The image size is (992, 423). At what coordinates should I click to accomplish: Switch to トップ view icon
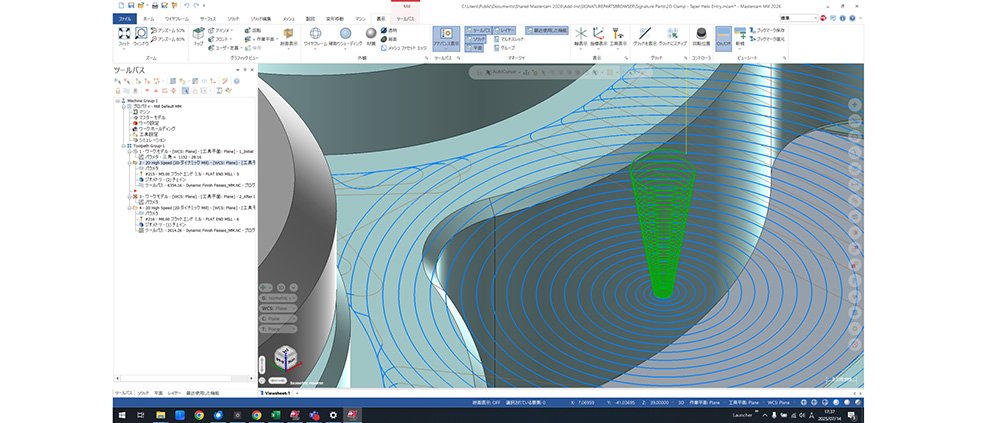199,34
